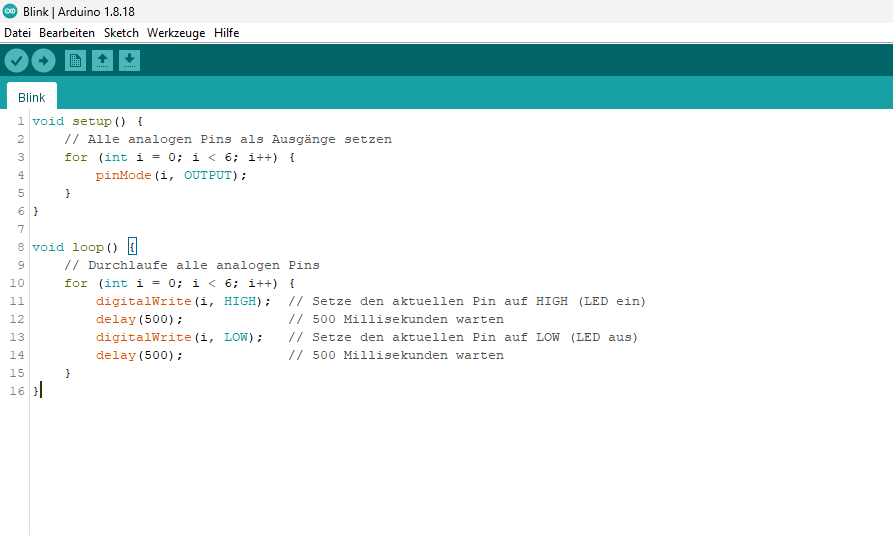
Task: Select the Blink sketch tab
Action: (x=32, y=97)
